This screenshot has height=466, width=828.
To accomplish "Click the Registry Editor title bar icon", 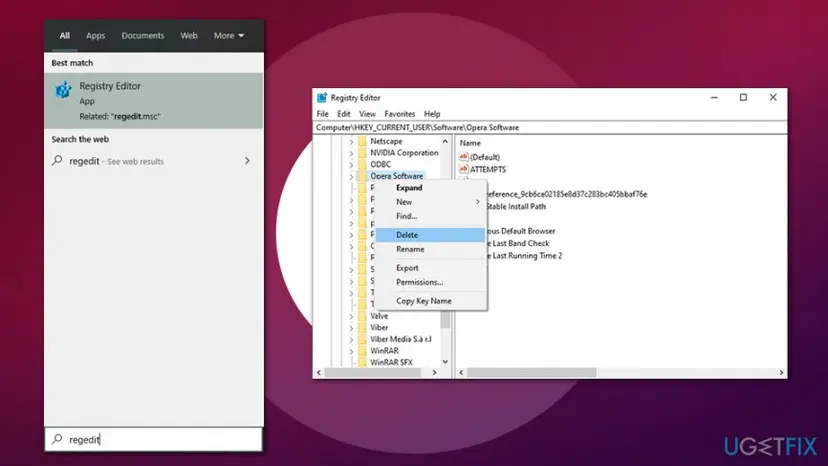I will click(x=322, y=98).
